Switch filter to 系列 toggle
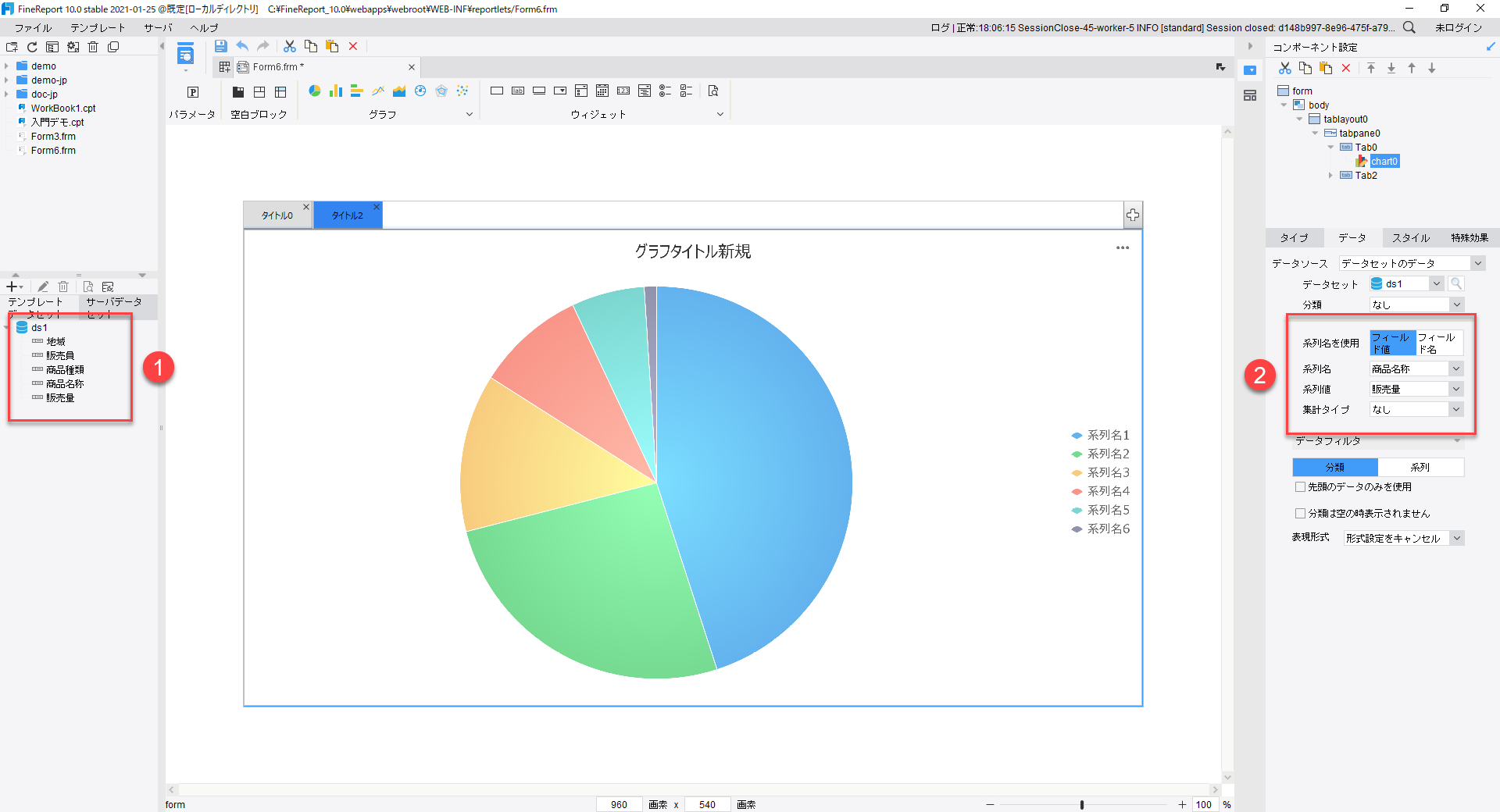This screenshot has height=812, width=1500. point(1420,467)
